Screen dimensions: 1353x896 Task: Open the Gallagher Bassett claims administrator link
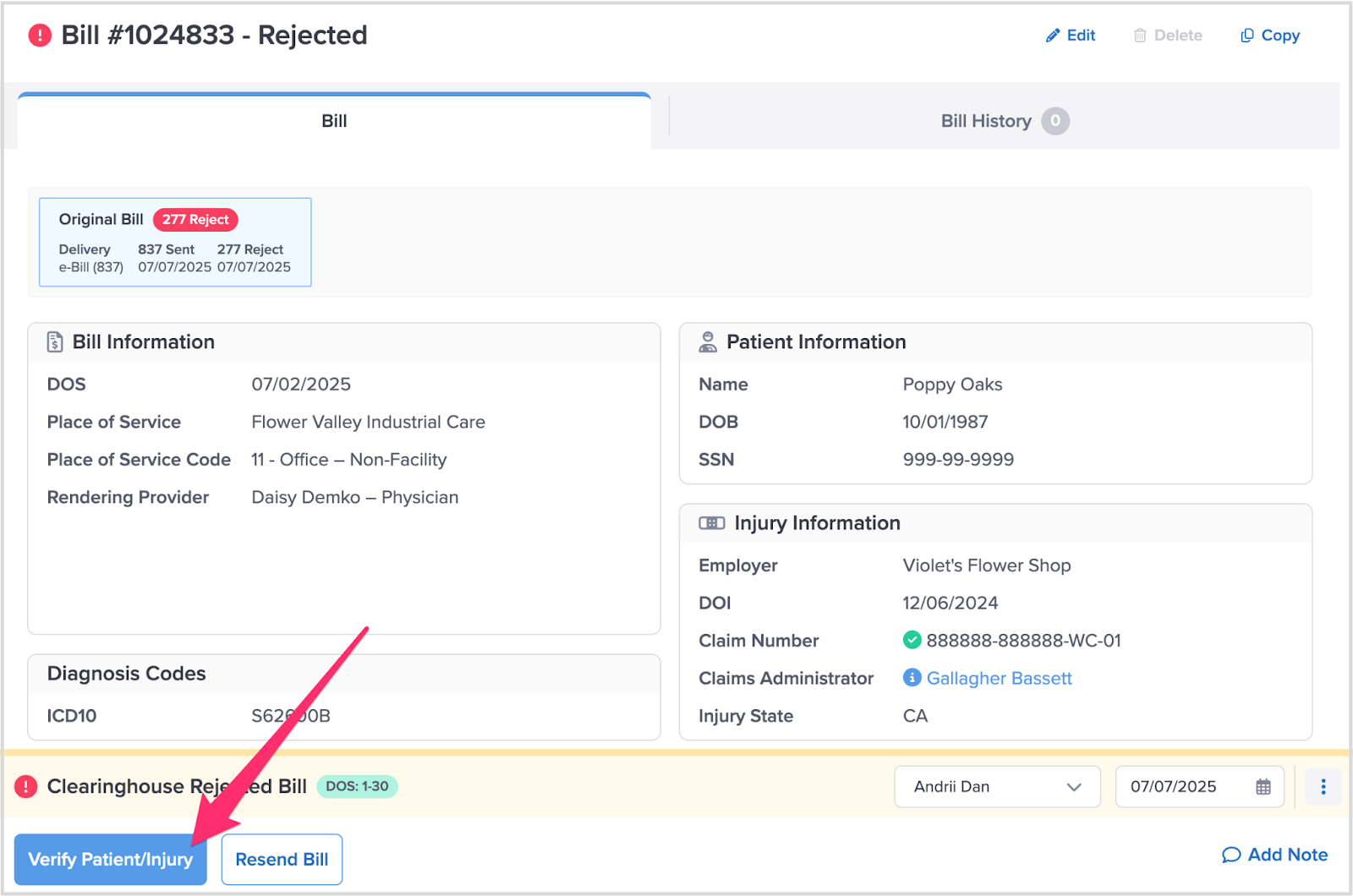coord(999,678)
